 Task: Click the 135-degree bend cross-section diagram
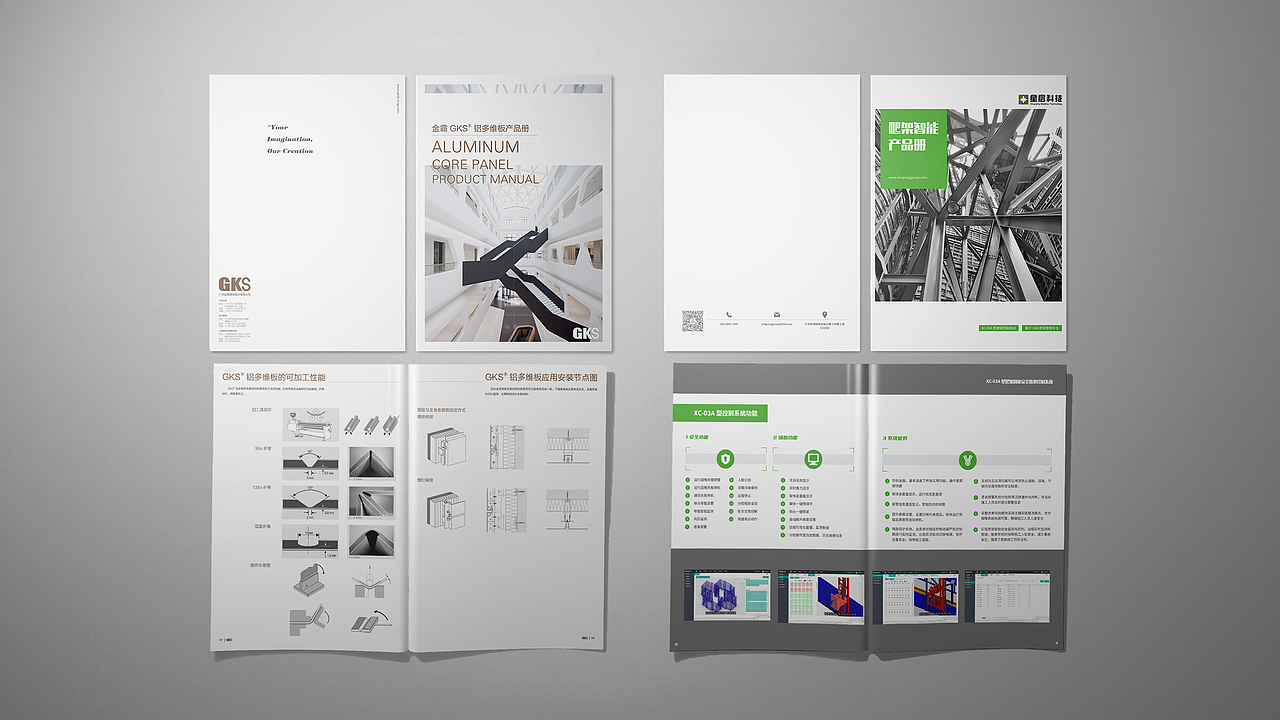click(311, 503)
